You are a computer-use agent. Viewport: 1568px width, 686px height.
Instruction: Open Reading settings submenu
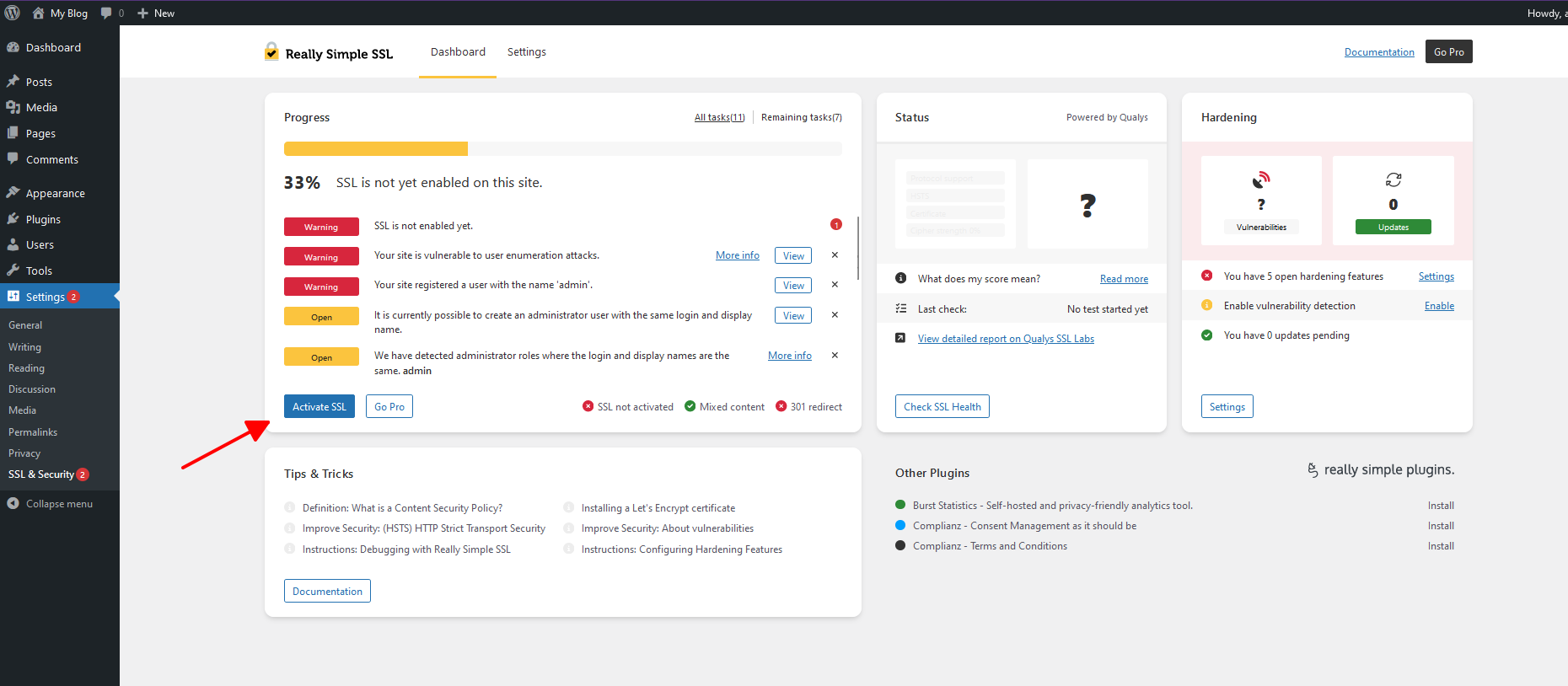point(26,368)
